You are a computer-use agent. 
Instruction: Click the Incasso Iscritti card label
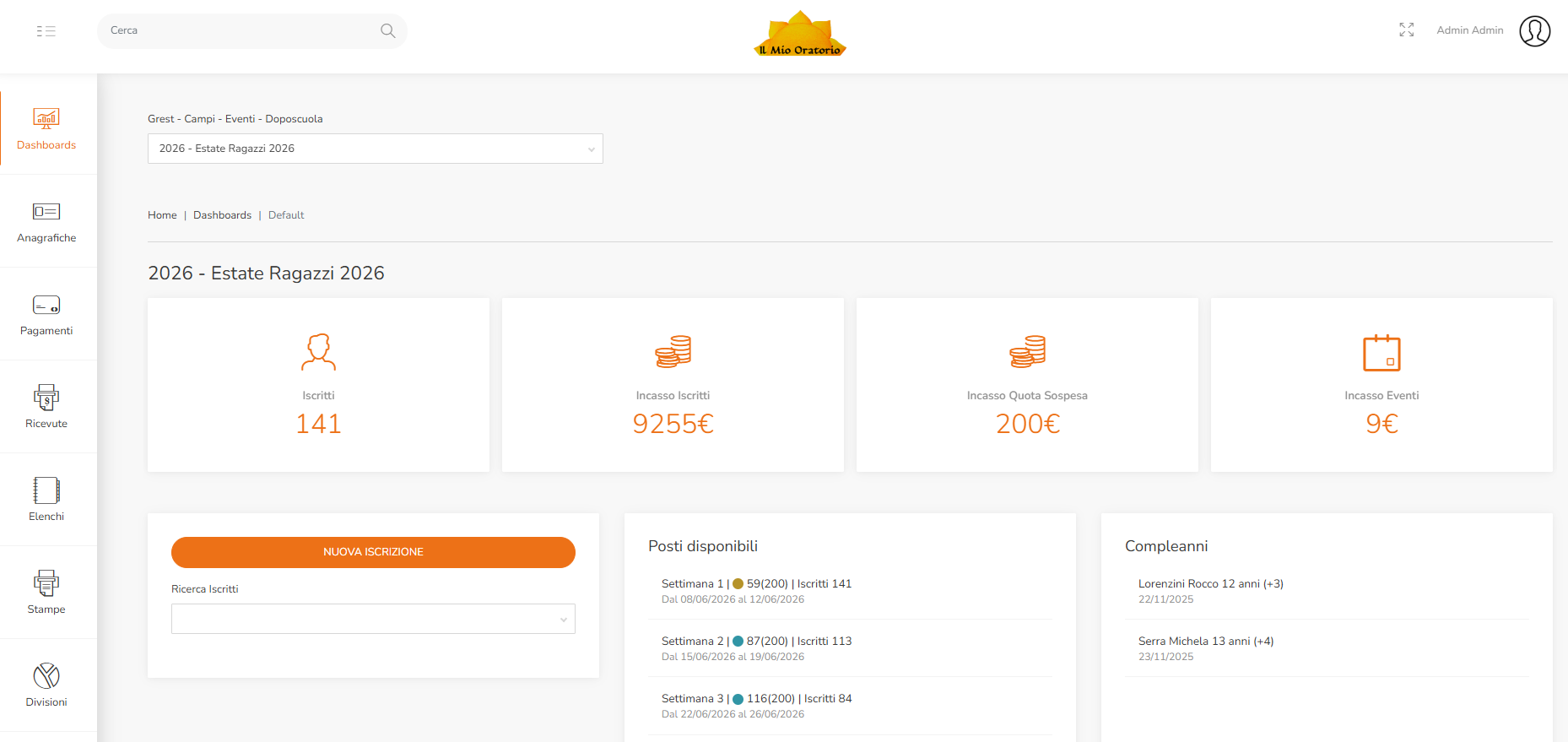pyautogui.click(x=673, y=396)
